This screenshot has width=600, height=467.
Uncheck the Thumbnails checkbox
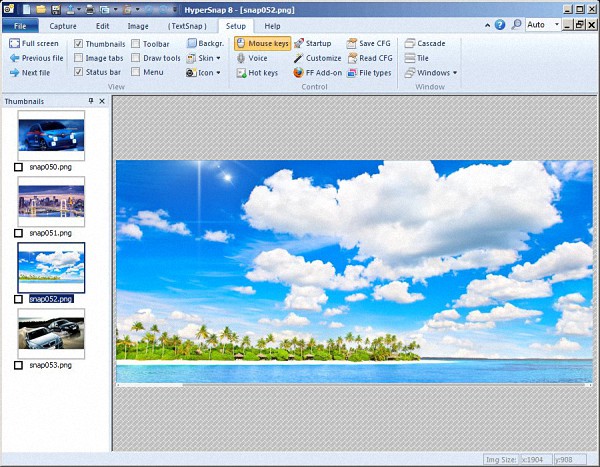coord(79,44)
